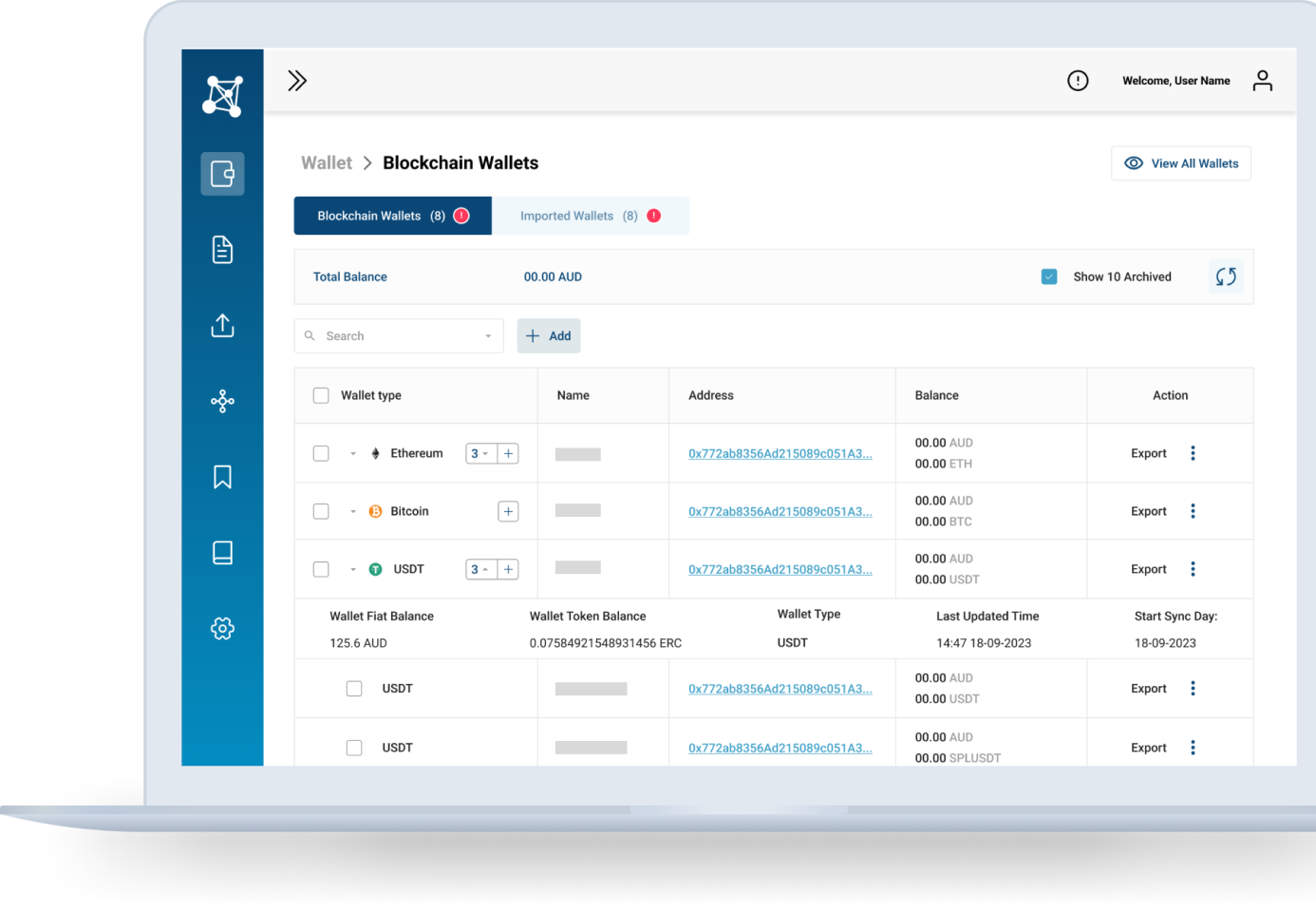Select the Wallet type header checkbox
Viewport: 1316px width, 912px height.
click(x=321, y=395)
